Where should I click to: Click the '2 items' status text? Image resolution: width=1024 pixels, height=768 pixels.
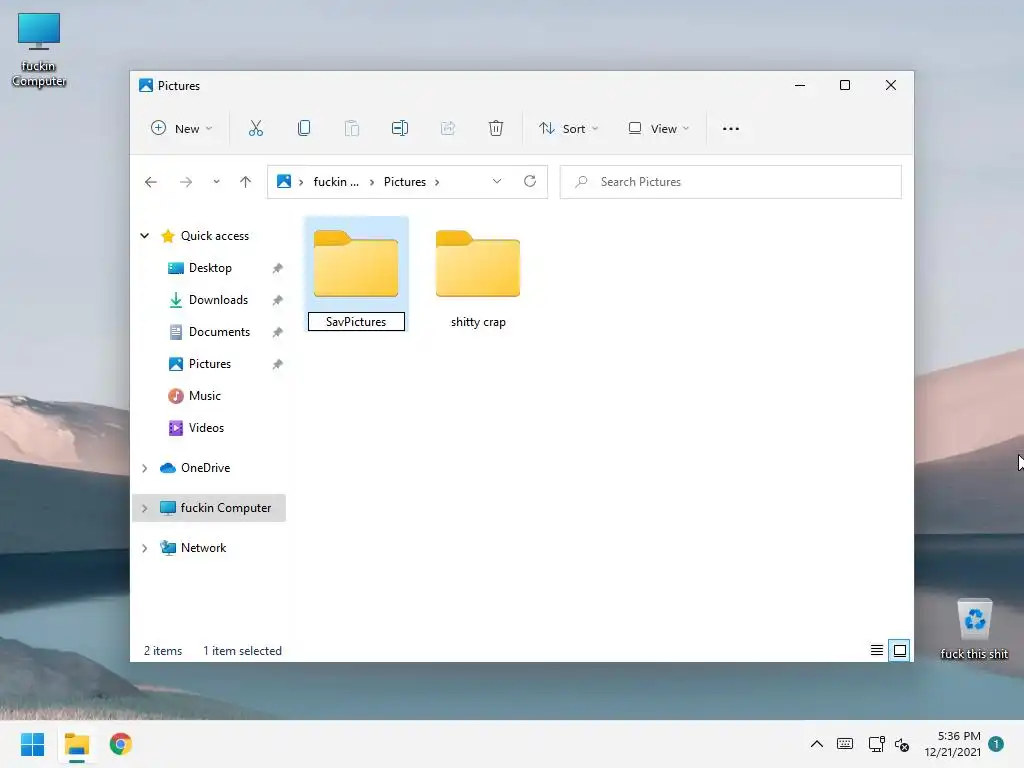point(163,650)
